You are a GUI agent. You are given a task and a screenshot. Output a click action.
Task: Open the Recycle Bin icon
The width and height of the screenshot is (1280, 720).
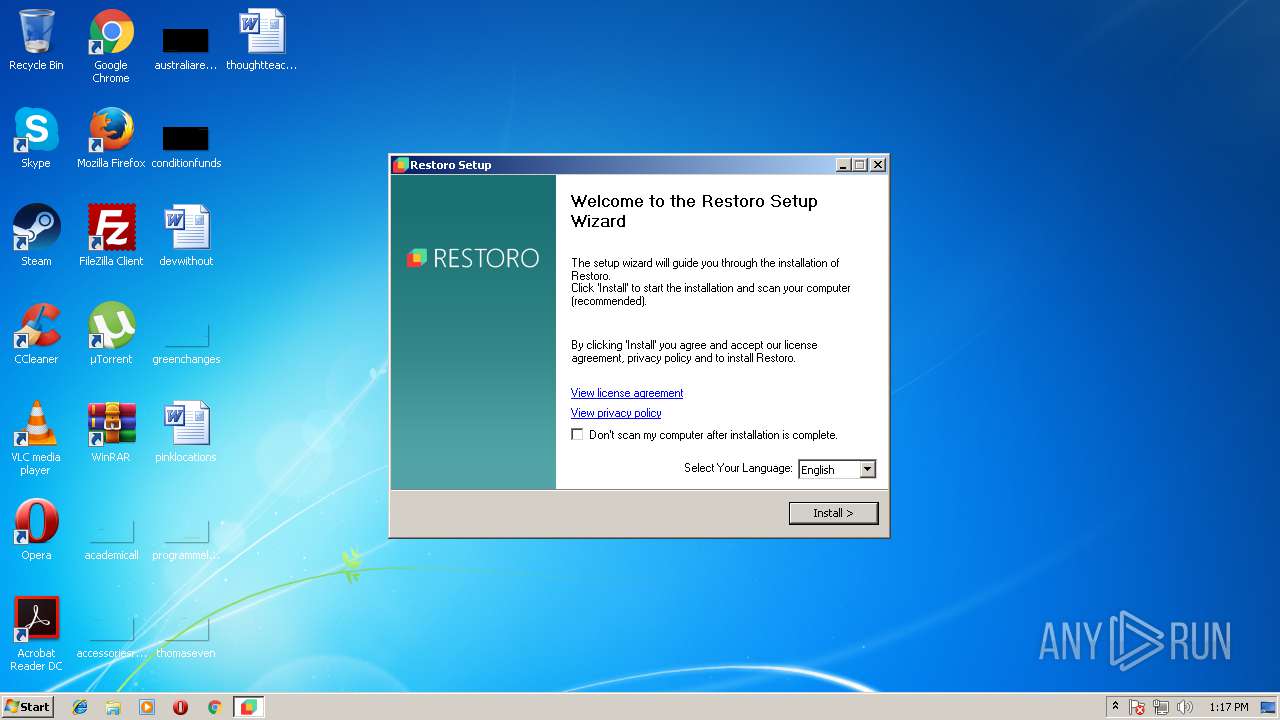coord(36,40)
